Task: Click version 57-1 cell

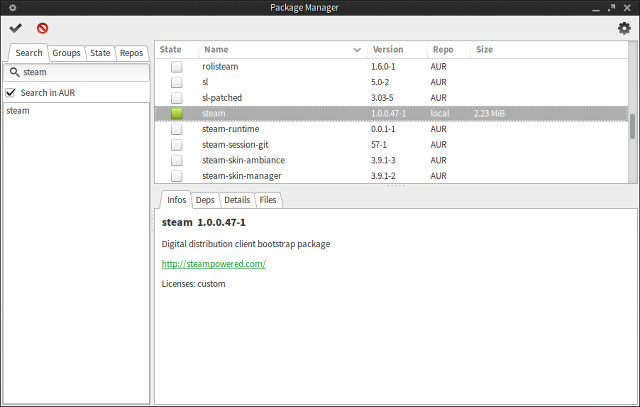Action: (x=379, y=145)
